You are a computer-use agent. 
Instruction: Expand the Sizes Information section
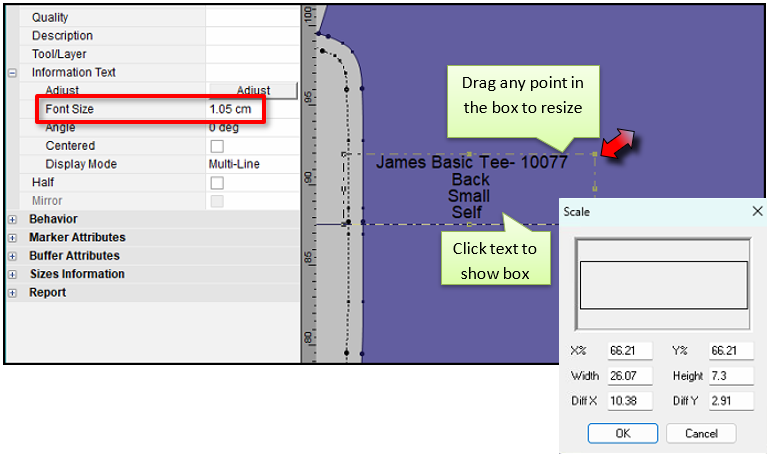tap(12, 274)
